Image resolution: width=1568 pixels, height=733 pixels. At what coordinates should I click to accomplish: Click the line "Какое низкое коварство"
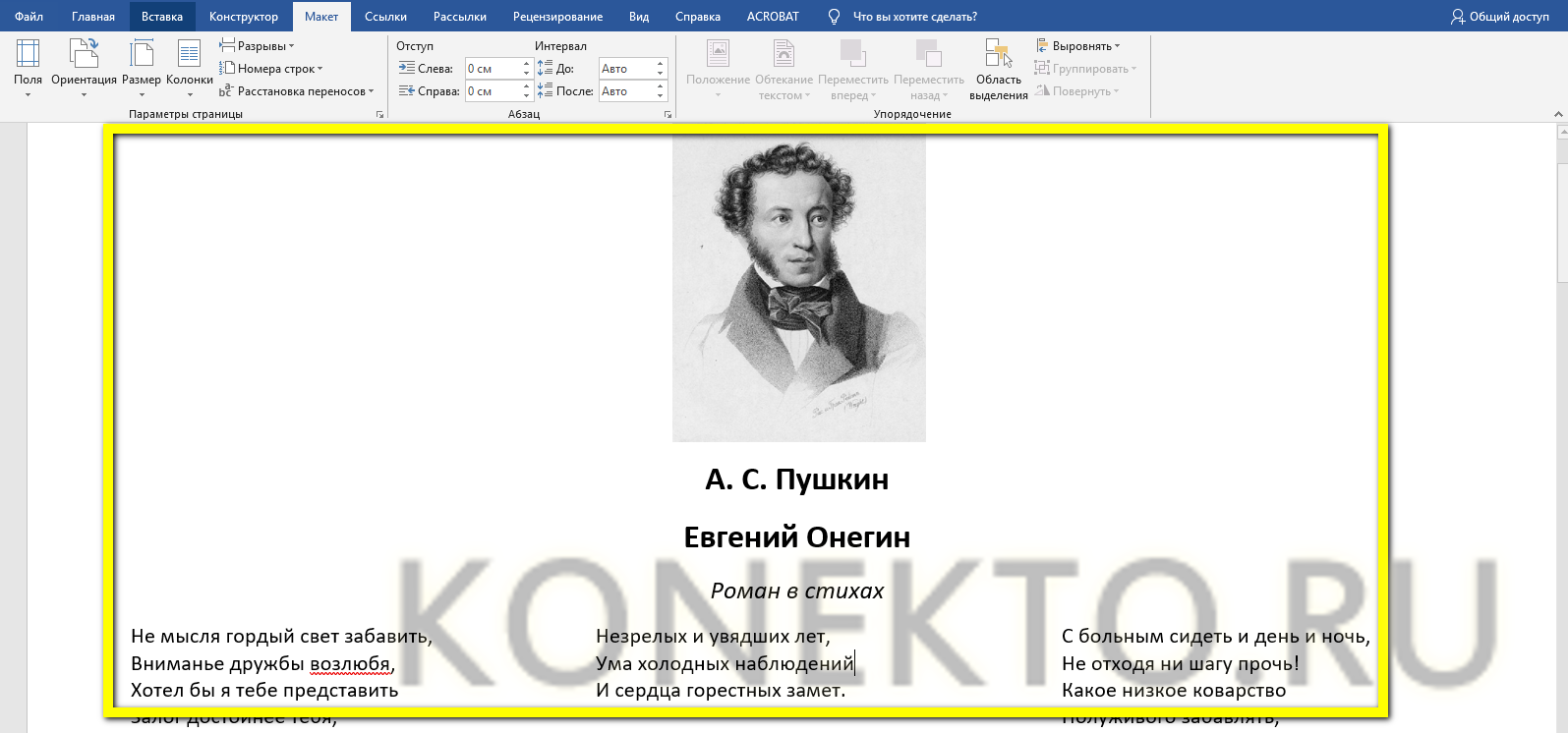pyautogui.click(x=1174, y=691)
